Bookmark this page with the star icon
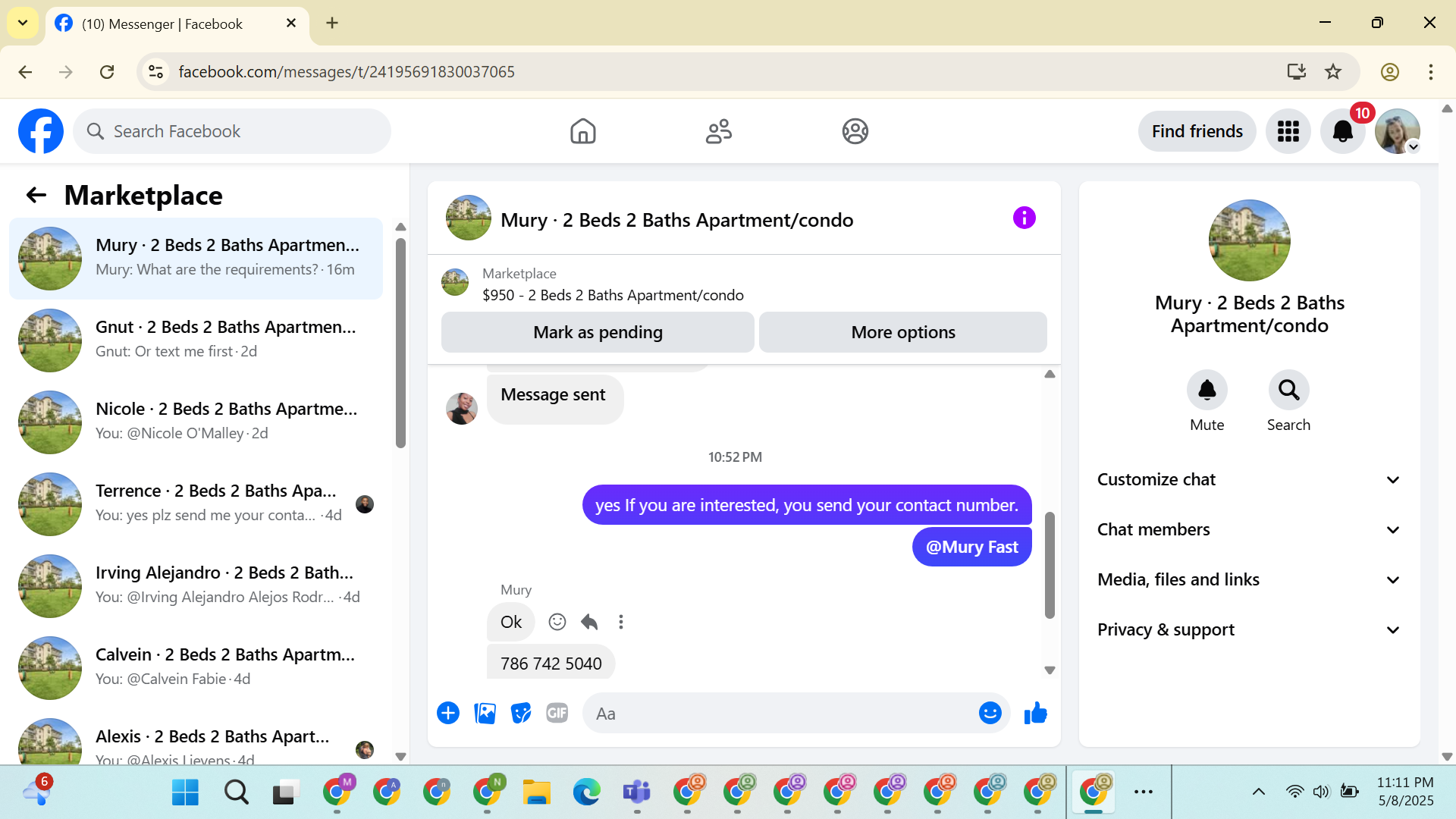The width and height of the screenshot is (1456, 819). click(x=1333, y=71)
